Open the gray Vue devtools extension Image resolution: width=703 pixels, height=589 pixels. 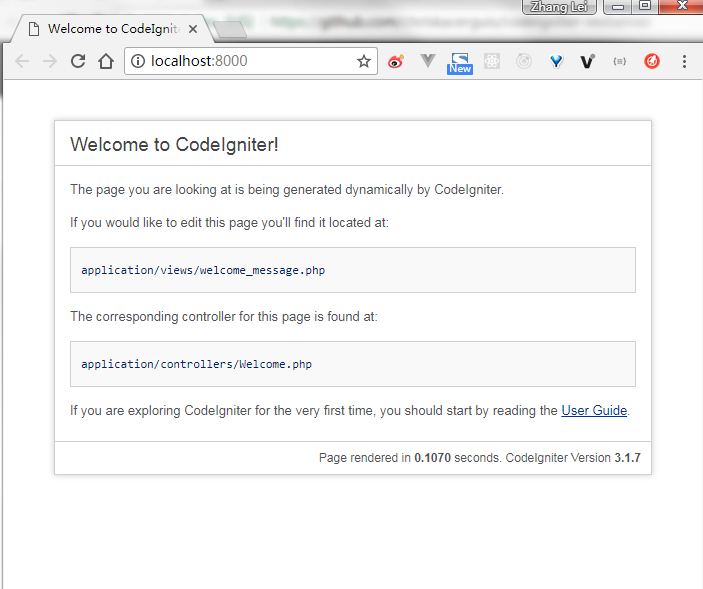click(x=428, y=61)
